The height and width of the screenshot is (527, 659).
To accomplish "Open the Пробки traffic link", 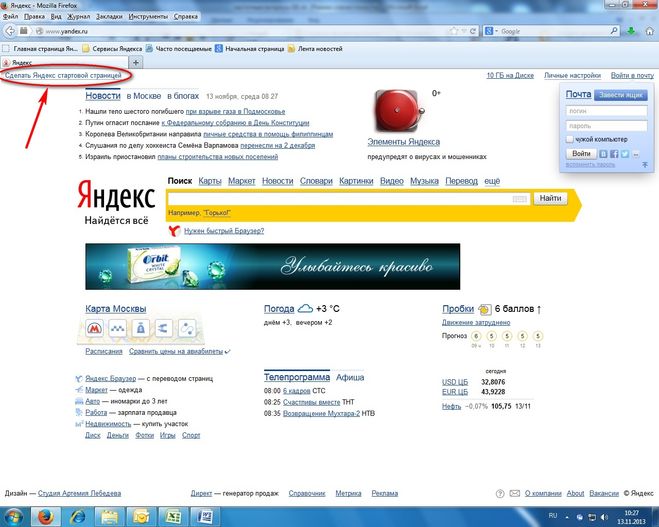I will (x=458, y=309).
